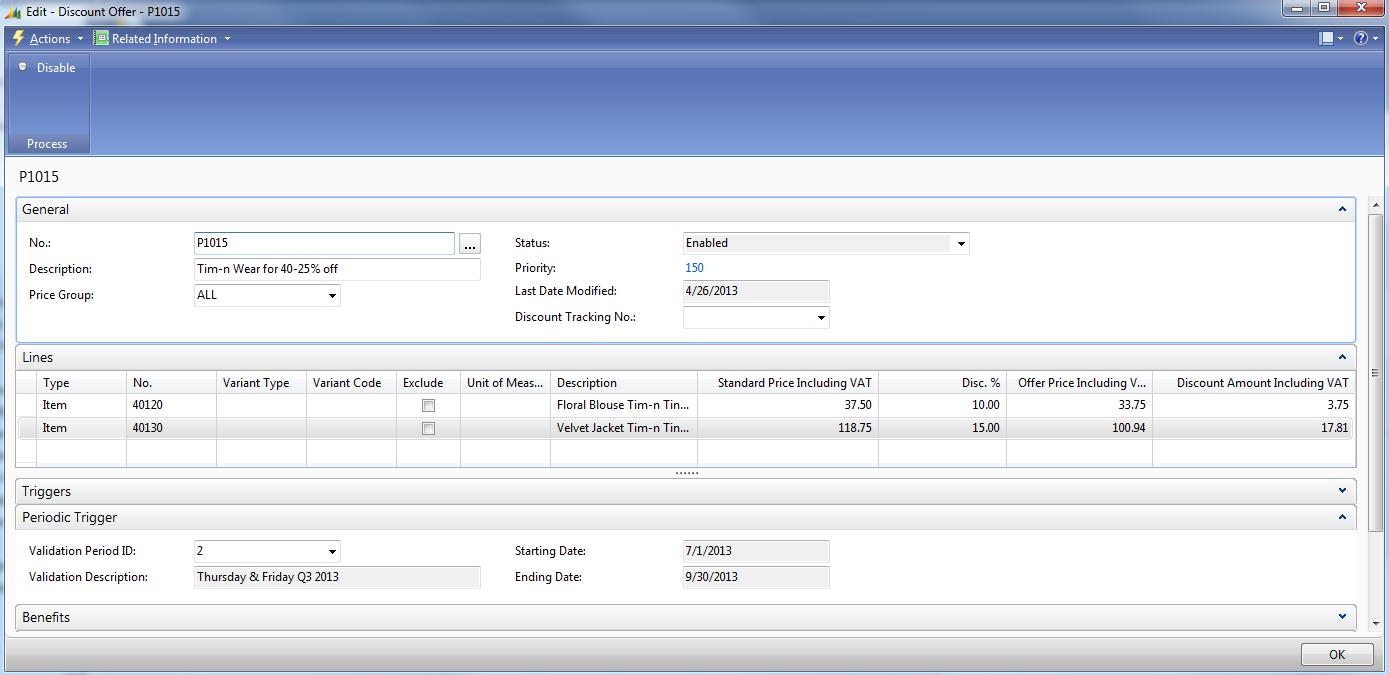Click the ellipsis lookup button beside No. field
1389x675 pixels.
point(470,244)
